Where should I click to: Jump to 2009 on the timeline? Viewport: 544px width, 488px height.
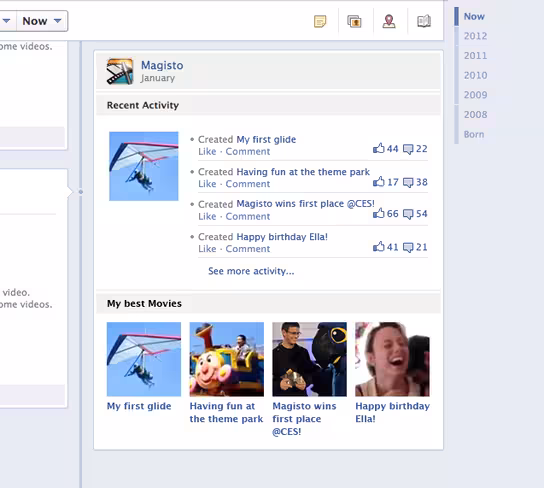[x=475, y=95]
